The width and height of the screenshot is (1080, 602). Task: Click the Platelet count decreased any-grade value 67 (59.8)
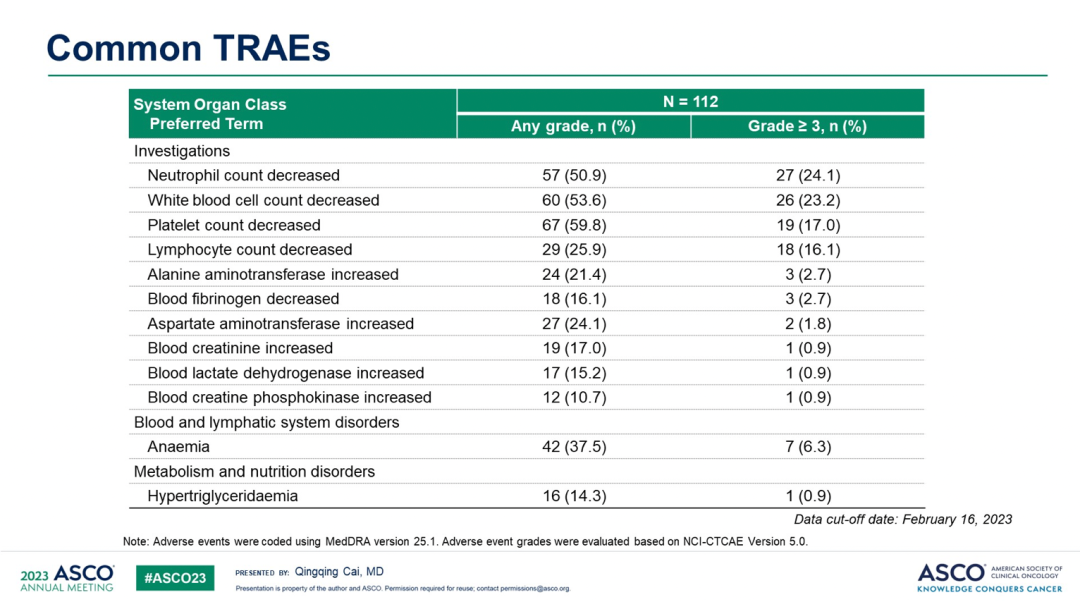(x=573, y=225)
